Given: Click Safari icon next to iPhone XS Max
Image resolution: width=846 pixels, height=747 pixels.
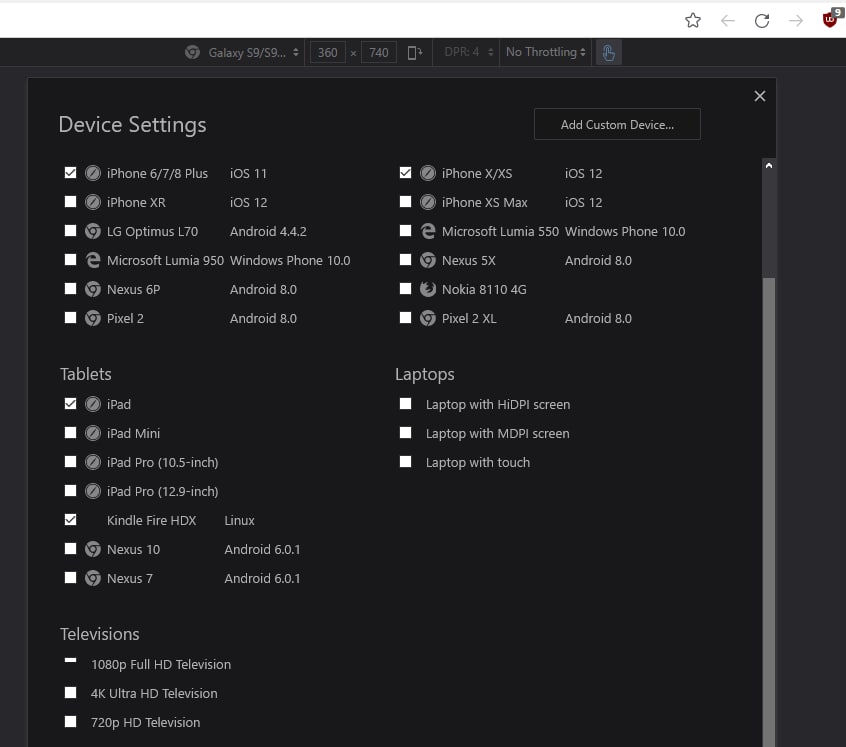Looking at the screenshot, I should coord(428,202).
